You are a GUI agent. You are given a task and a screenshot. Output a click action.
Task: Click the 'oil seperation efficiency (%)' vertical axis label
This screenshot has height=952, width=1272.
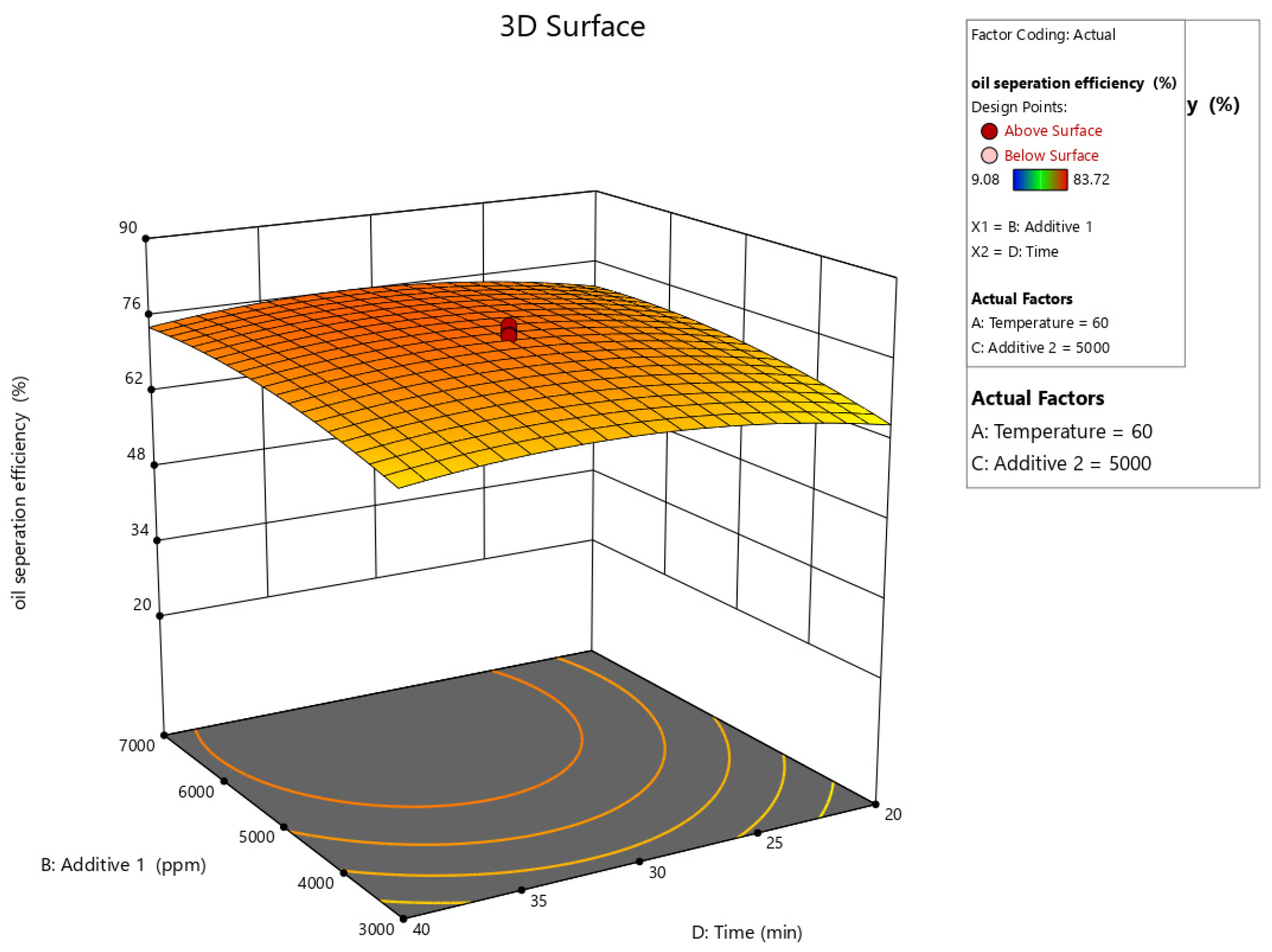click(x=19, y=493)
